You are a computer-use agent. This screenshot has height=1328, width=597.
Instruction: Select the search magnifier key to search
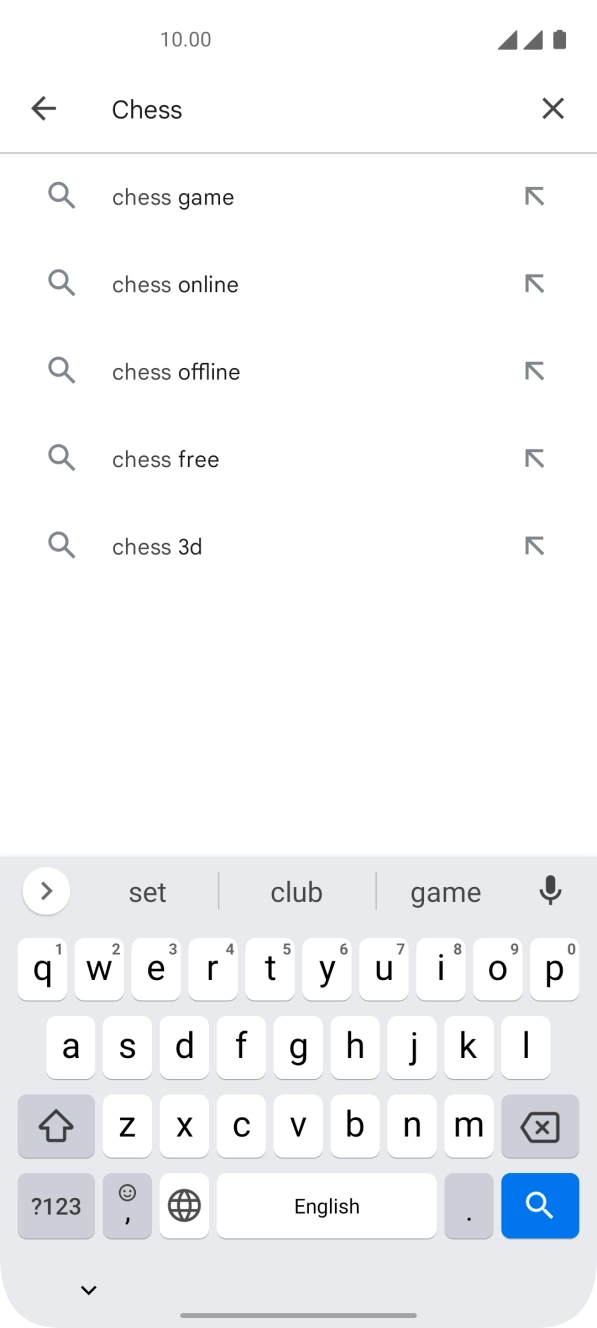coord(540,1206)
